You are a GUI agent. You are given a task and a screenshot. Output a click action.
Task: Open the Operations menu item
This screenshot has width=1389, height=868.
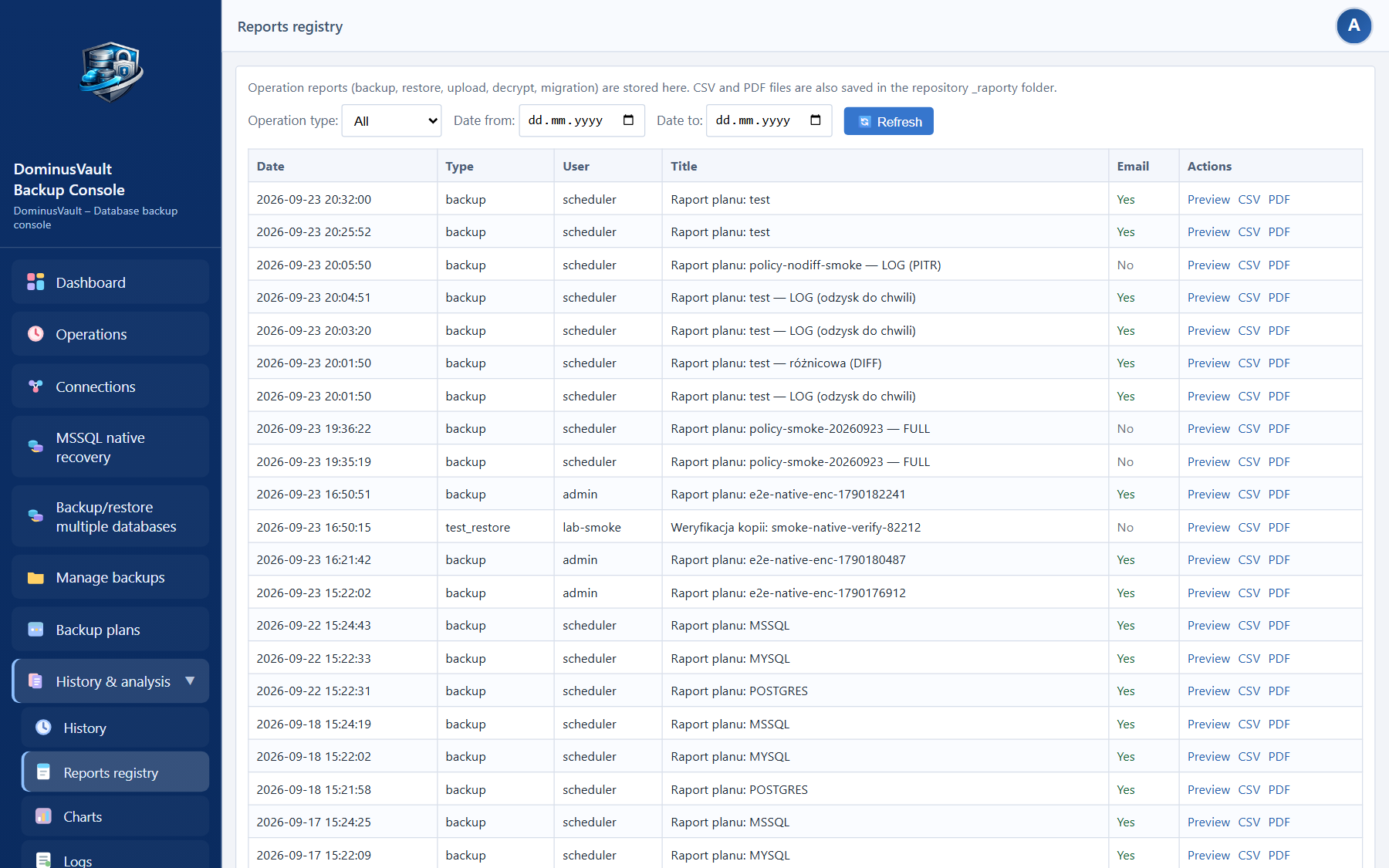(x=110, y=334)
